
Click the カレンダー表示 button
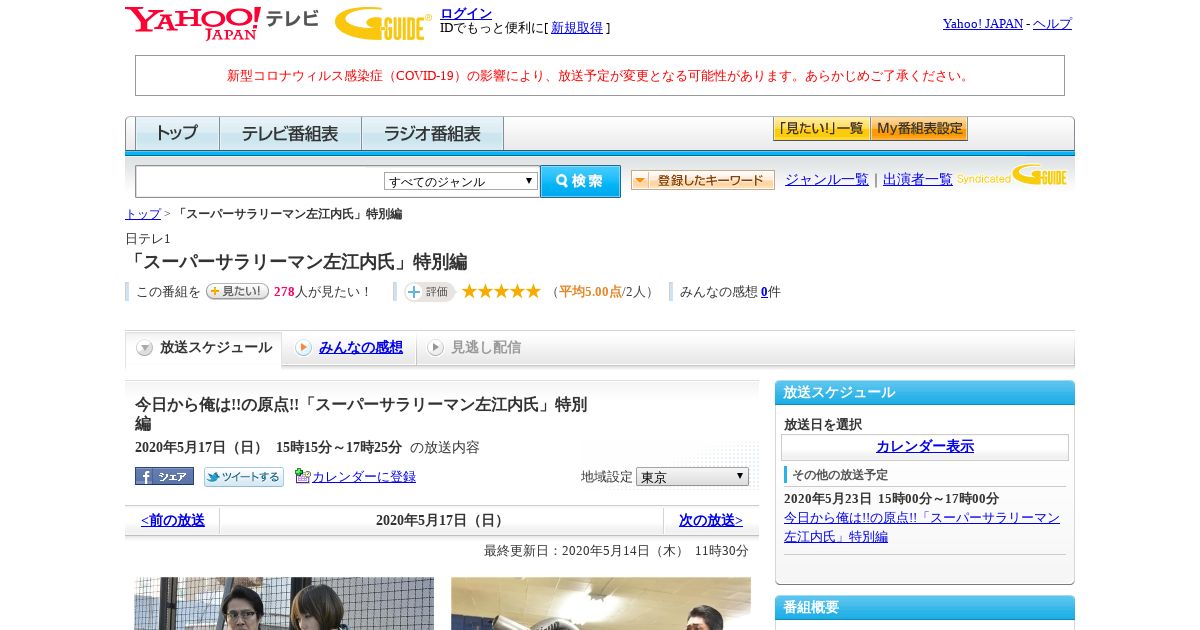coord(925,447)
